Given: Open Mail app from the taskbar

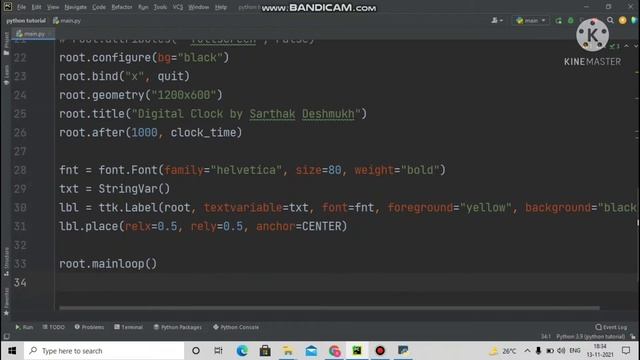Looking at the screenshot, I should (311, 351).
